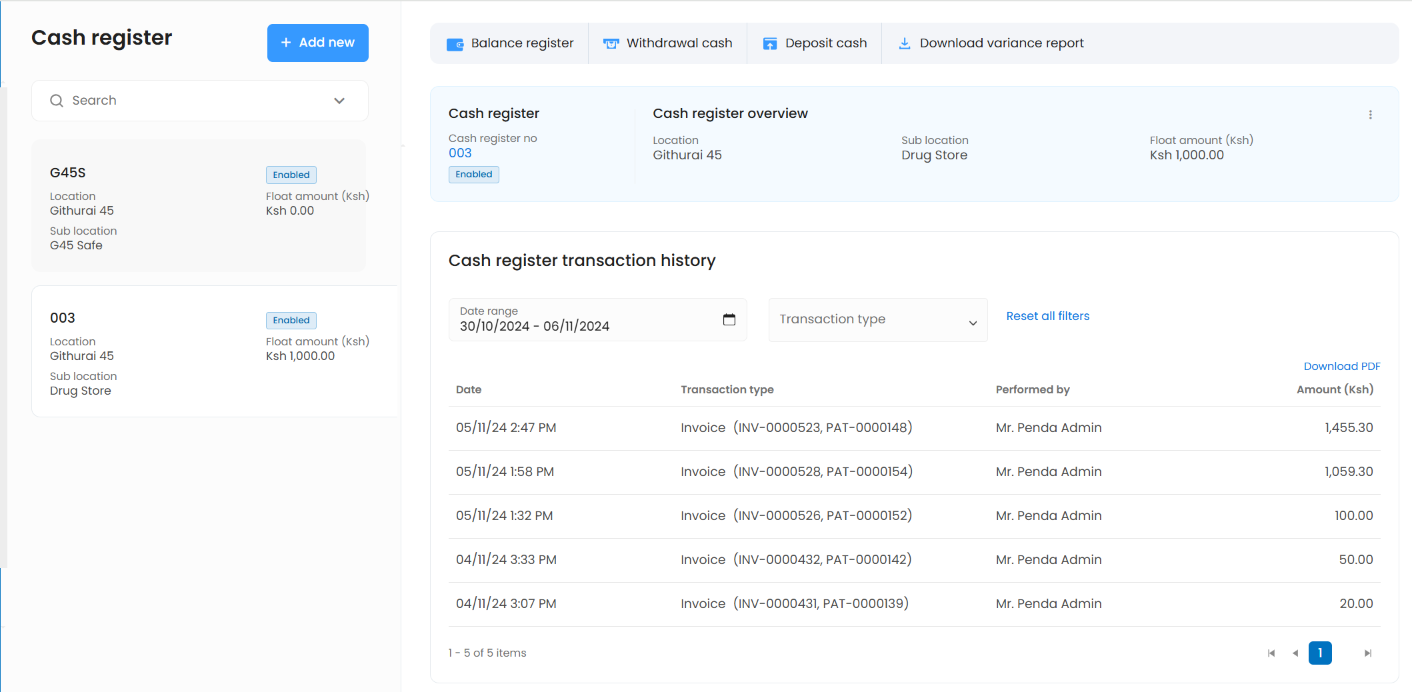
Task: Open cash register number 003 link
Action: [x=460, y=153]
